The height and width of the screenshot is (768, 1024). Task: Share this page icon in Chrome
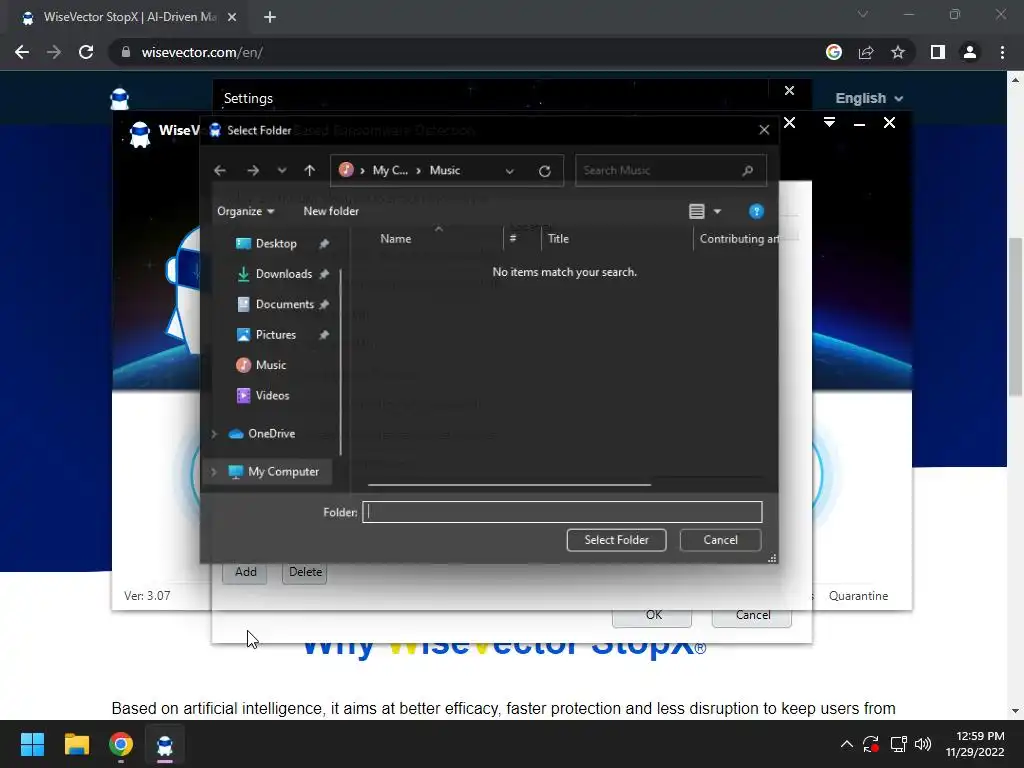866,52
